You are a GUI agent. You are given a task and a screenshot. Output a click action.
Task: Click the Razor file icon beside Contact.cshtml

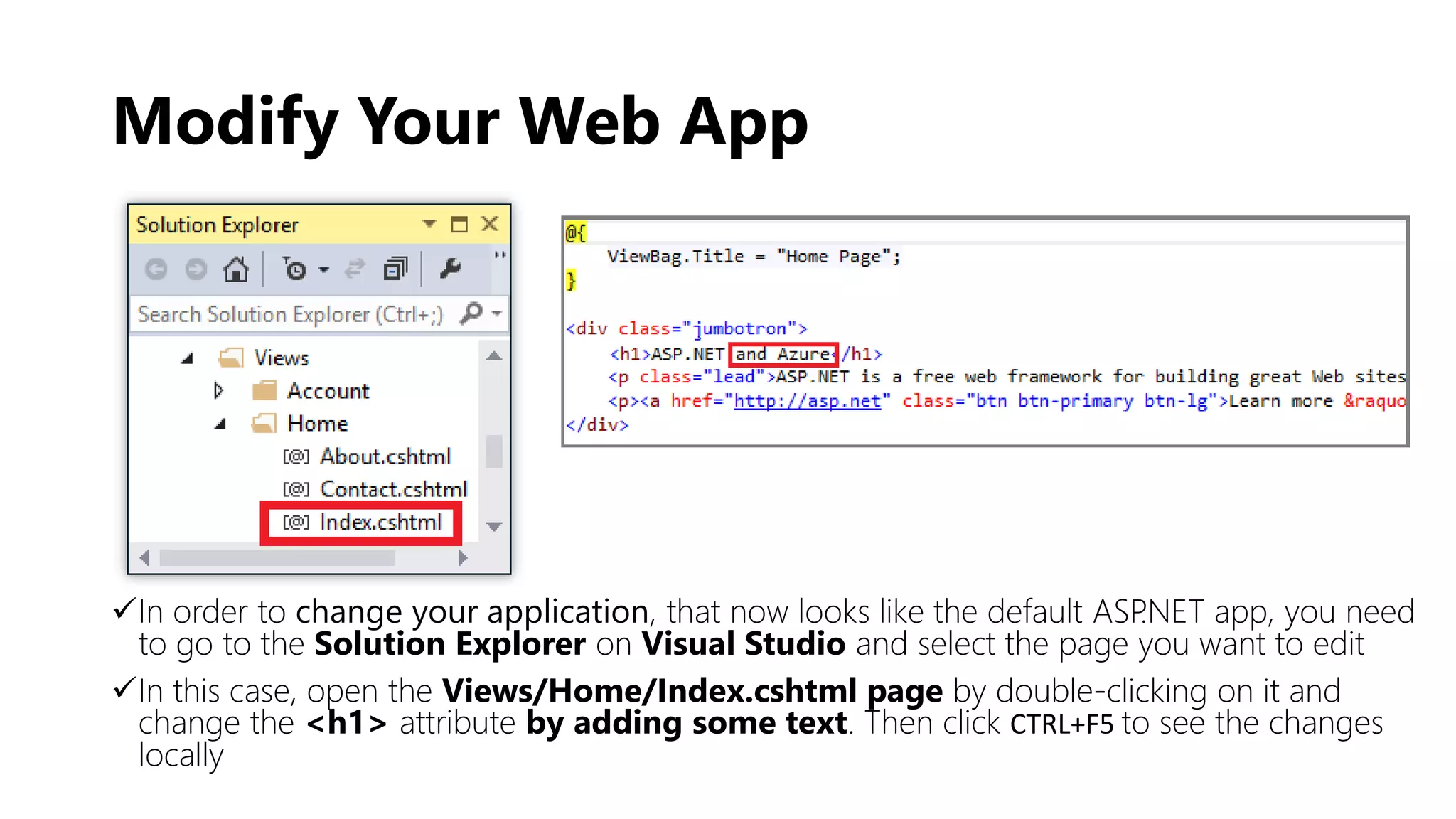click(x=296, y=489)
